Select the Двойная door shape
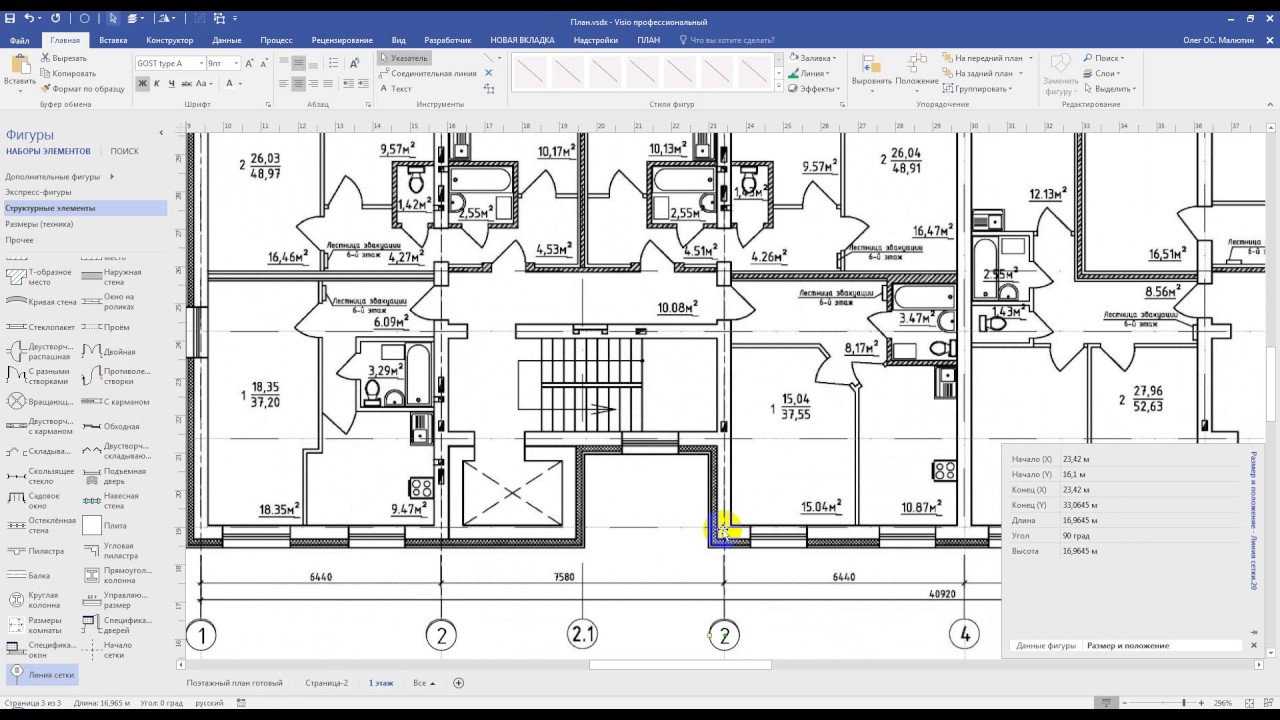Viewport: 1280px width, 720px height. [x=108, y=352]
